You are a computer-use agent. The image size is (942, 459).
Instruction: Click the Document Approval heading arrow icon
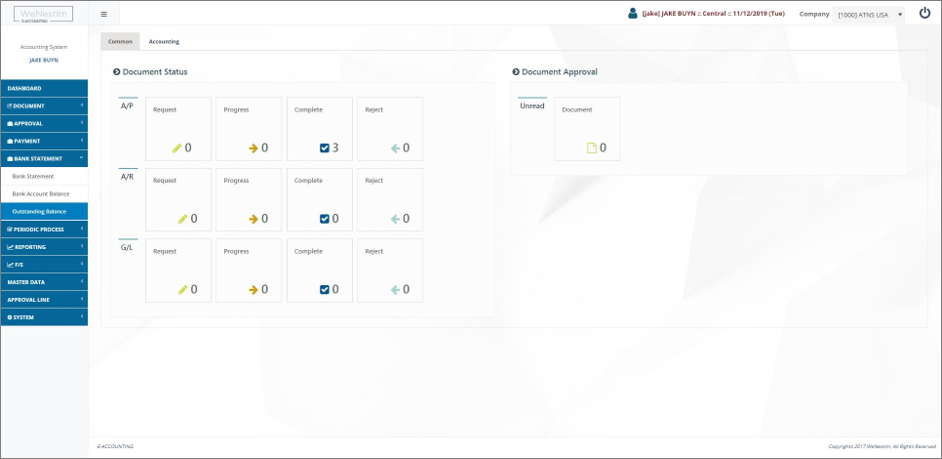[x=515, y=71]
